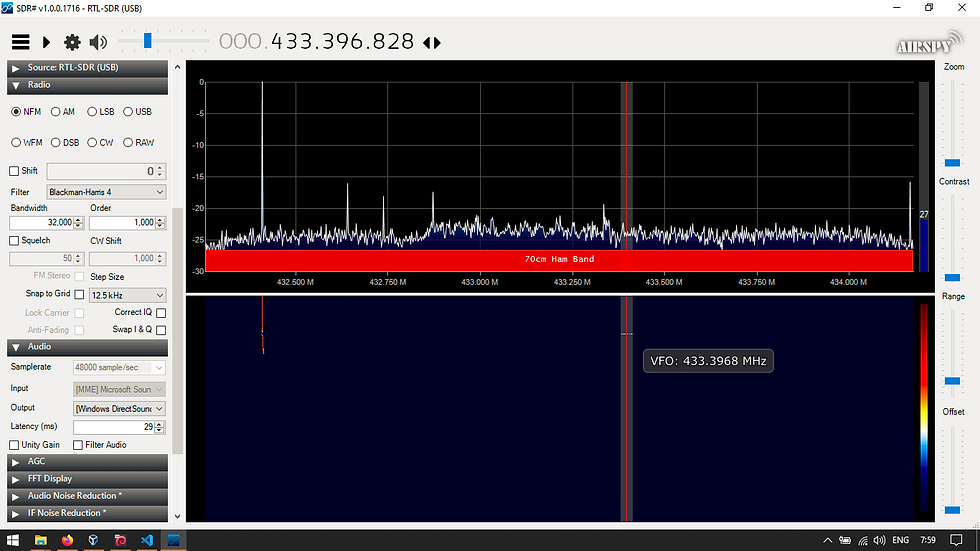Open the Output Windows DirectSound dropdown
The height and width of the screenshot is (551, 980).
119,409
